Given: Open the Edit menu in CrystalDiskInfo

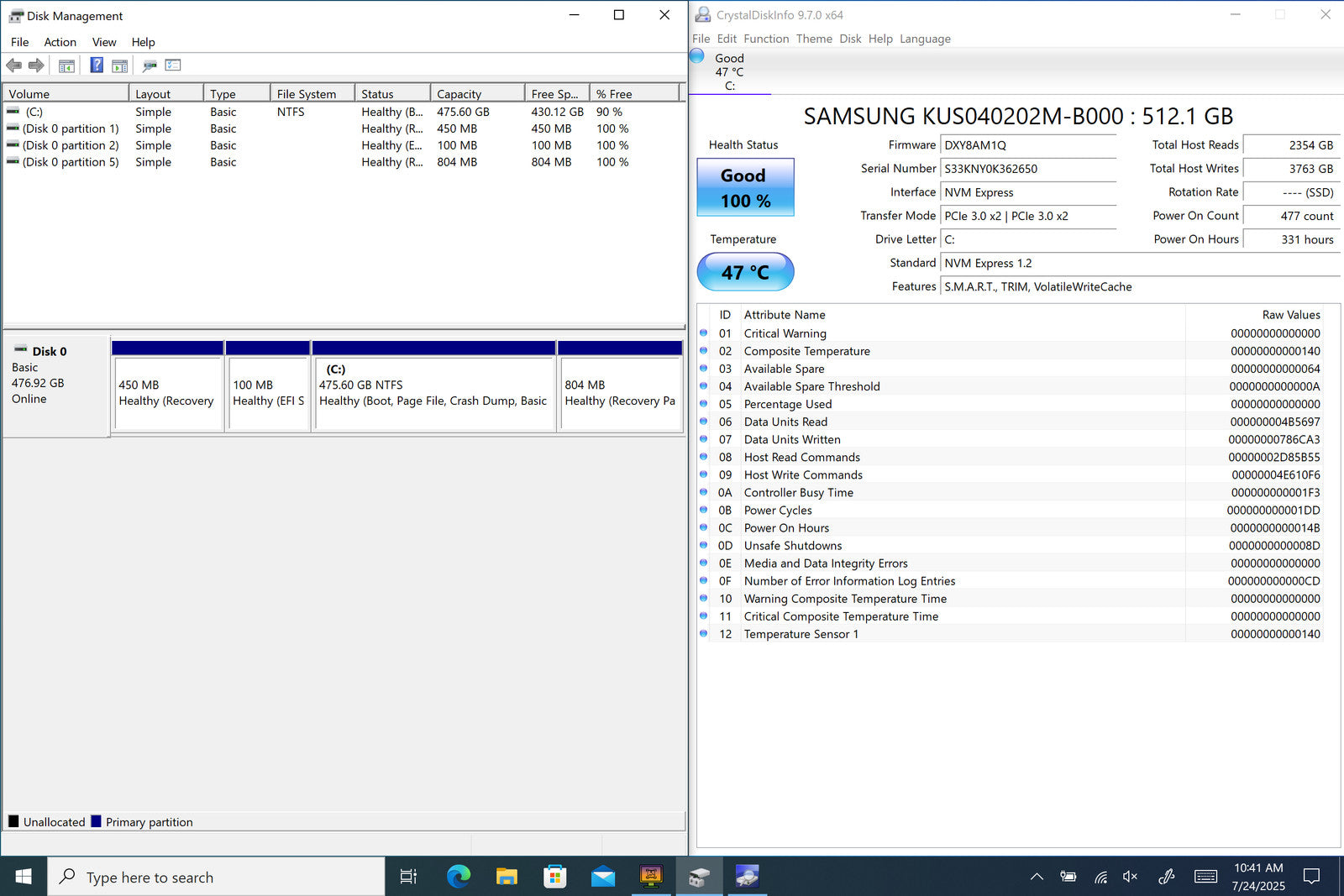Looking at the screenshot, I should 727,39.
